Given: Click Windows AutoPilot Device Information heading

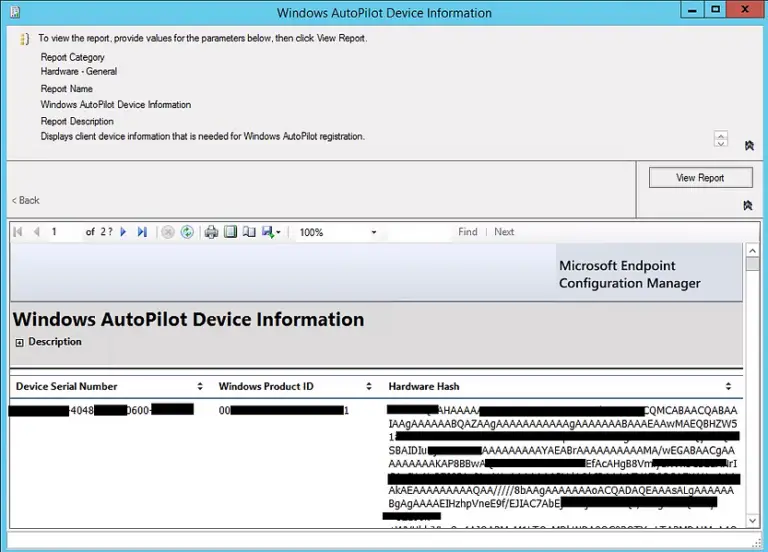Looking at the screenshot, I should tap(189, 319).
